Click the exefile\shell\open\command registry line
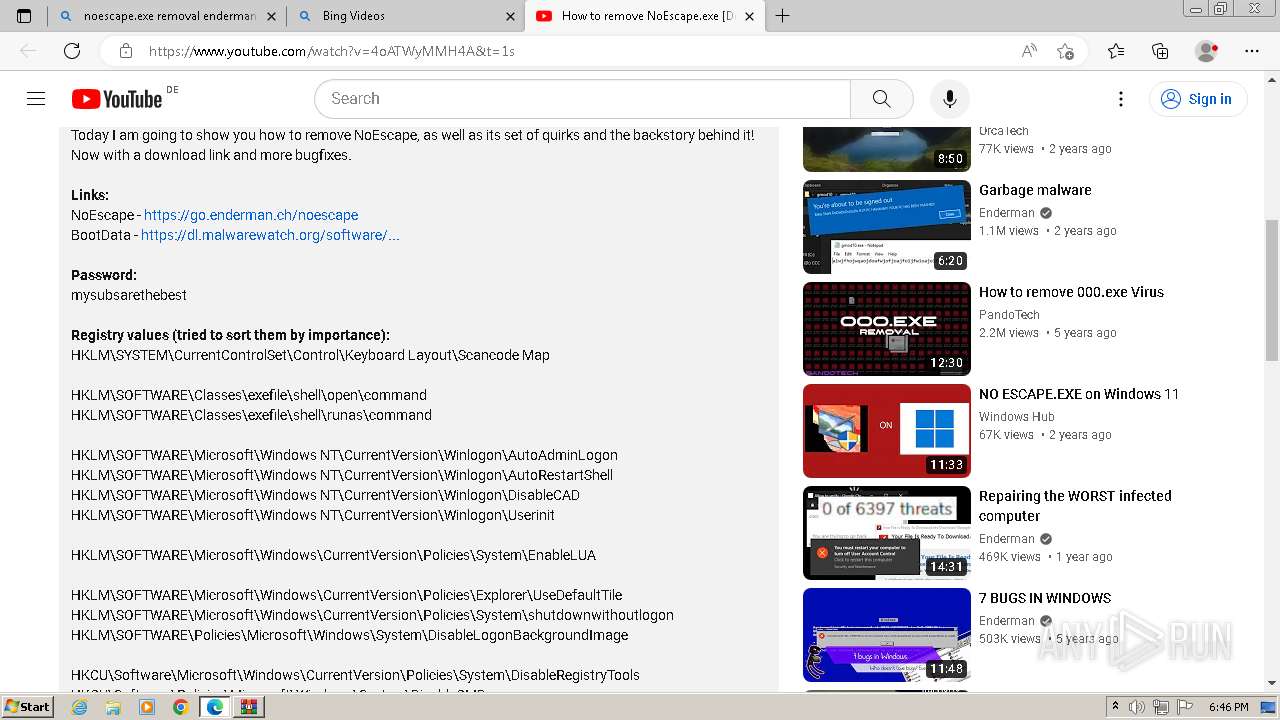This screenshot has height=720, width=1280. click(249, 395)
